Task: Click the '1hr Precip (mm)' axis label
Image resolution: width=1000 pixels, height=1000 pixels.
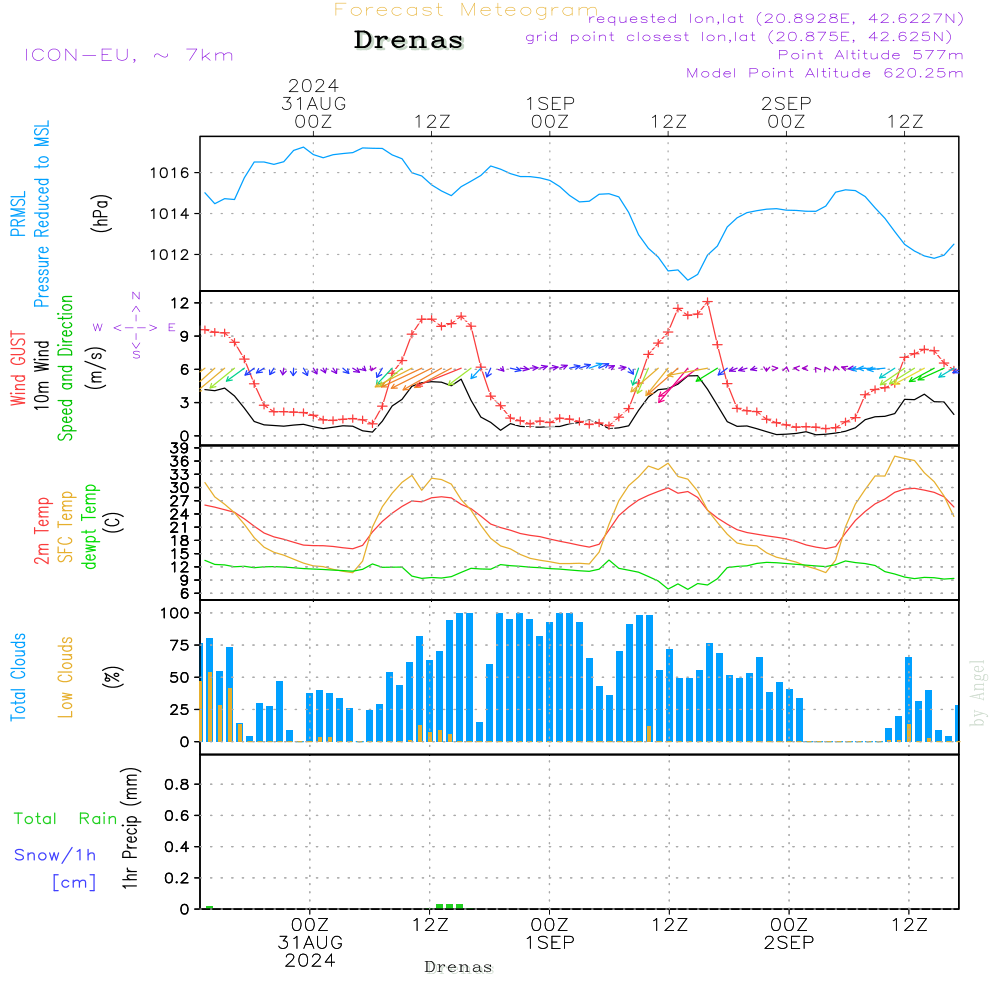Action: tap(130, 828)
